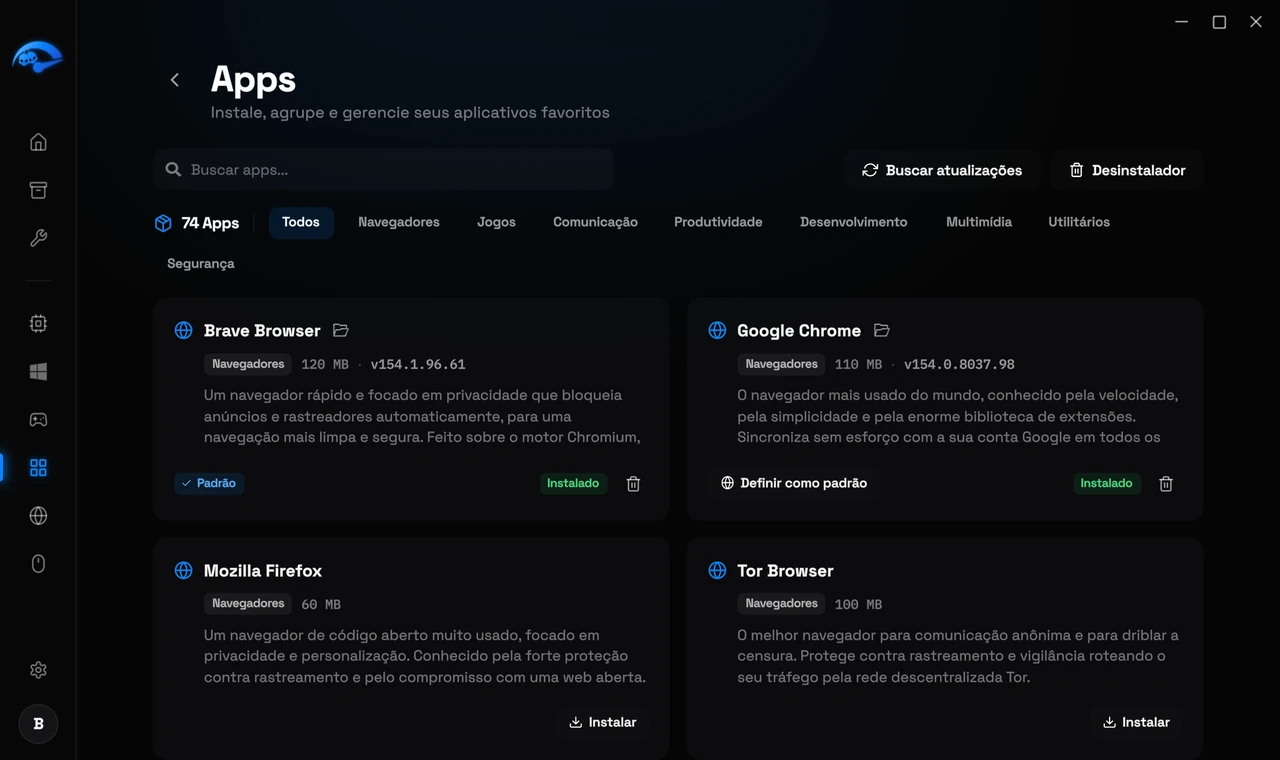Click the Brave version text "v154.1.96.61"
Image resolution: width=1280 pixels, height=760 pixels.
(x=418, y=365)
